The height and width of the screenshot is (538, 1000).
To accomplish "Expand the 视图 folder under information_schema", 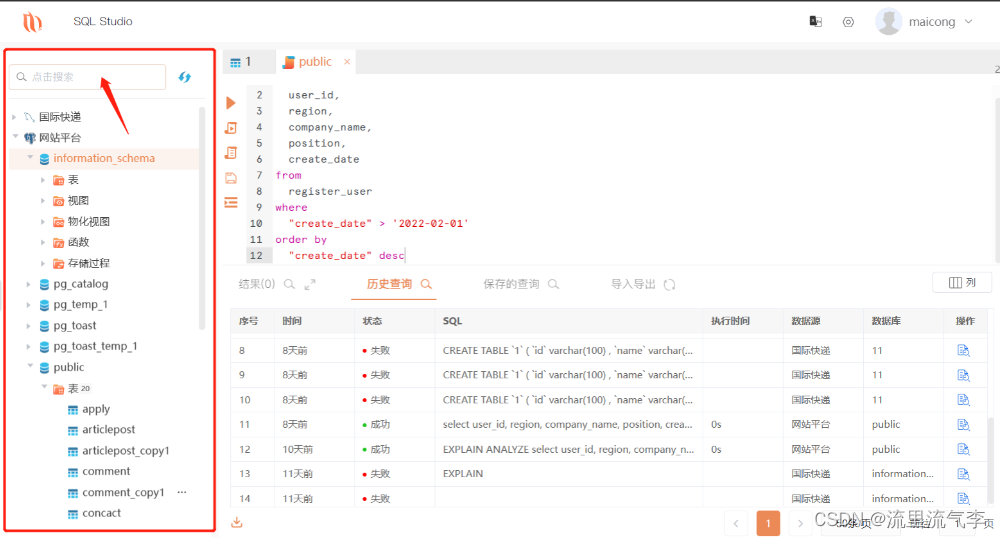I will point(43,201).
